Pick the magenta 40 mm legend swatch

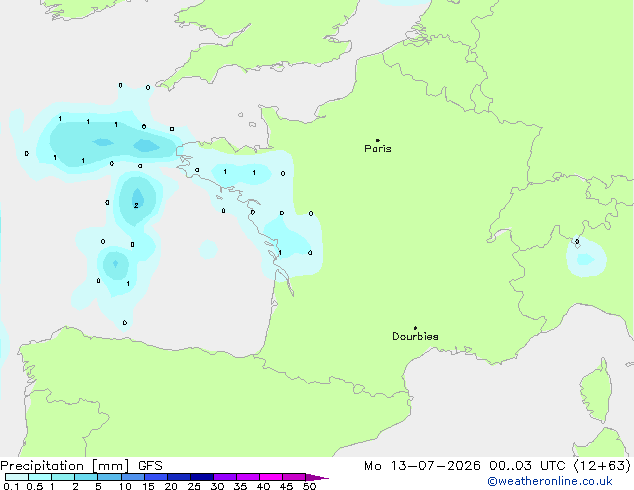tap(271, 477)
